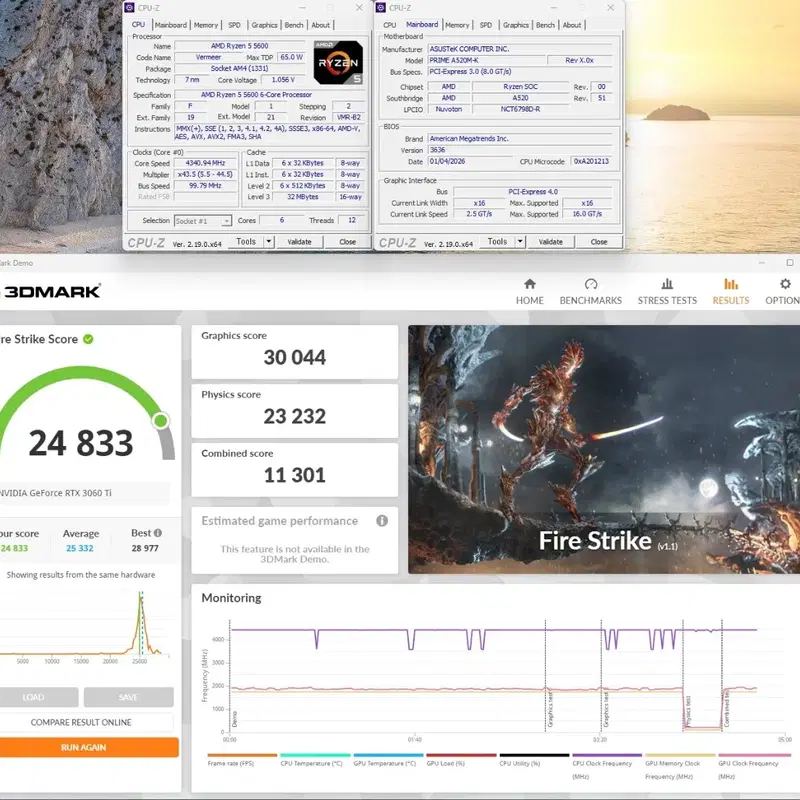Click Validate button in right CPU-Z window
800x800 pixels.
pos(551,242)
